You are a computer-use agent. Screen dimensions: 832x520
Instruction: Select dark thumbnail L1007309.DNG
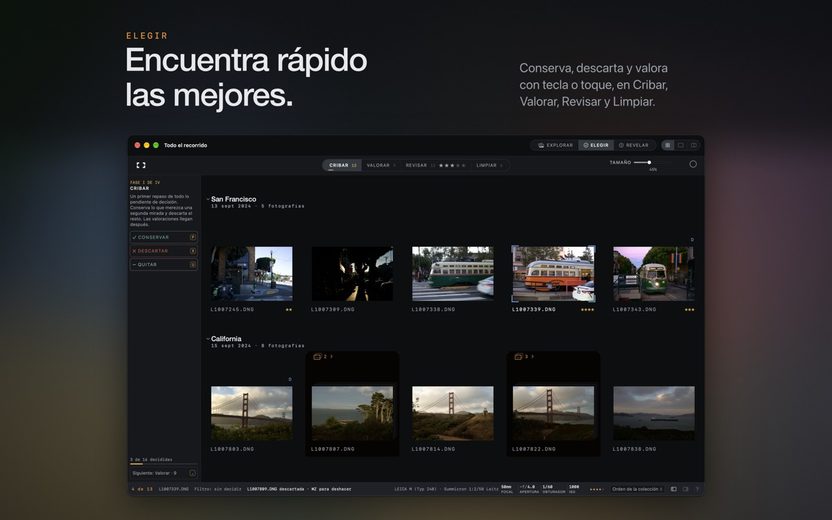[x=352, y=273]
